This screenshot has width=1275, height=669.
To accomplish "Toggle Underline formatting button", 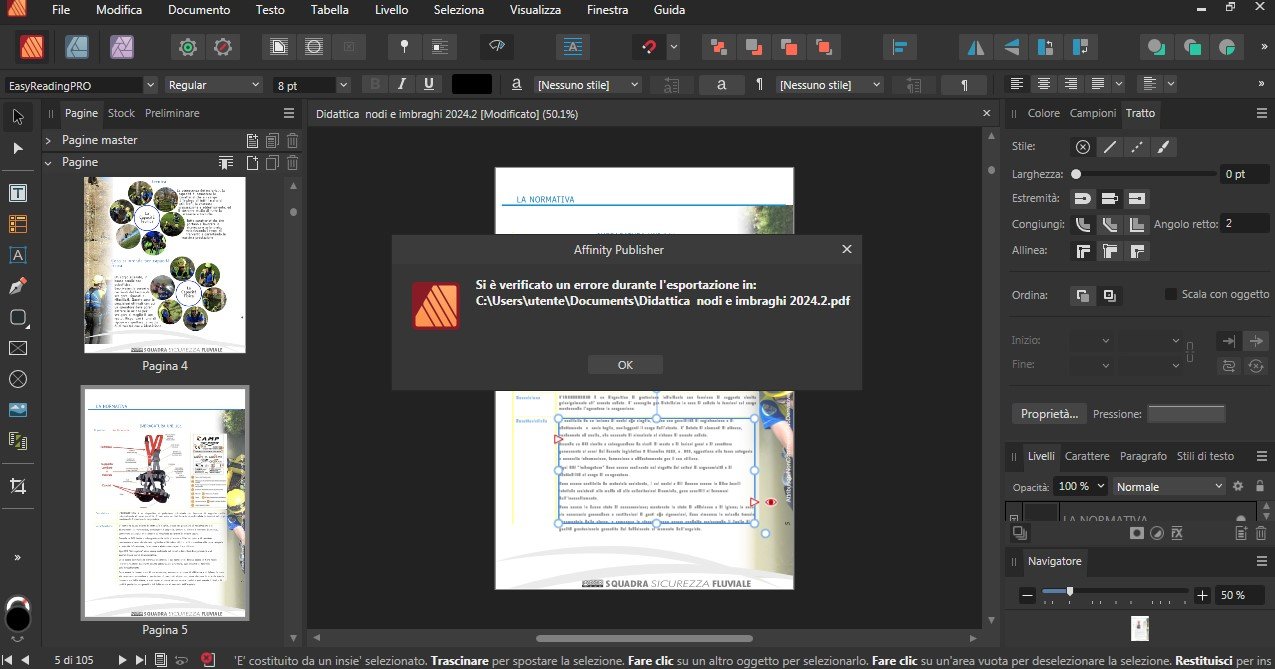I will (x=429, y=85).
